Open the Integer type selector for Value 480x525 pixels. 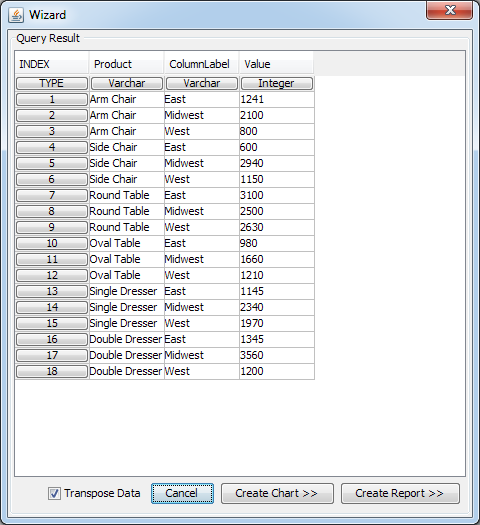[x=277, y=83]
